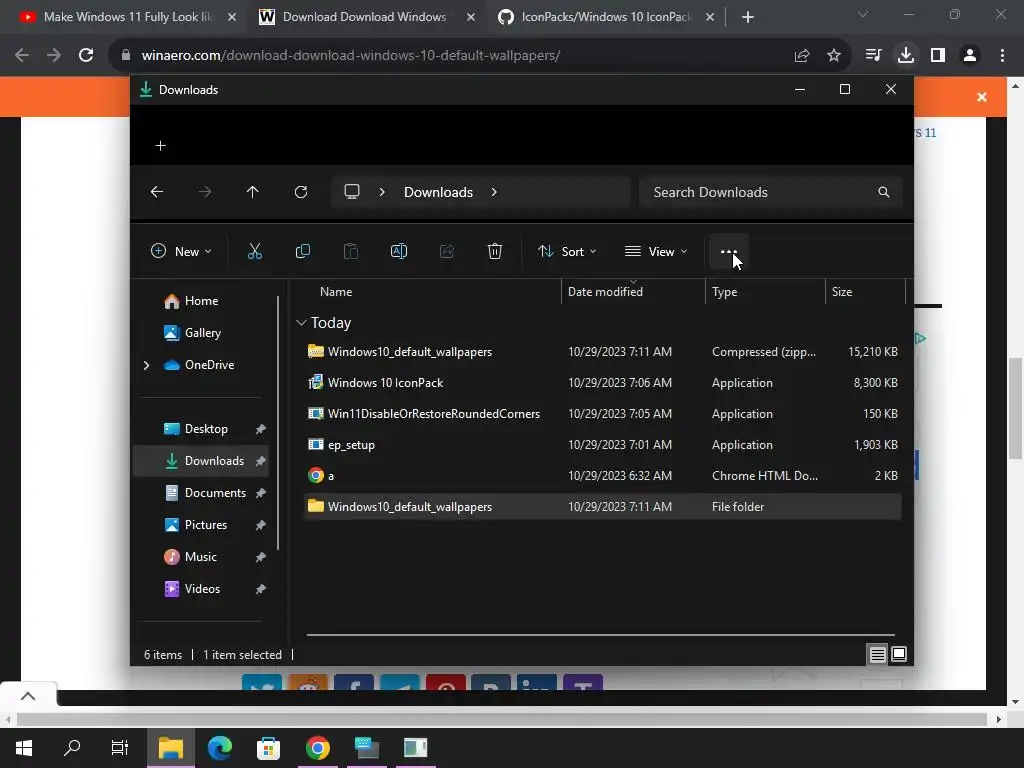Select Home in navigation pane
This screenshot has height=768, width=1024.
(202, 301)
